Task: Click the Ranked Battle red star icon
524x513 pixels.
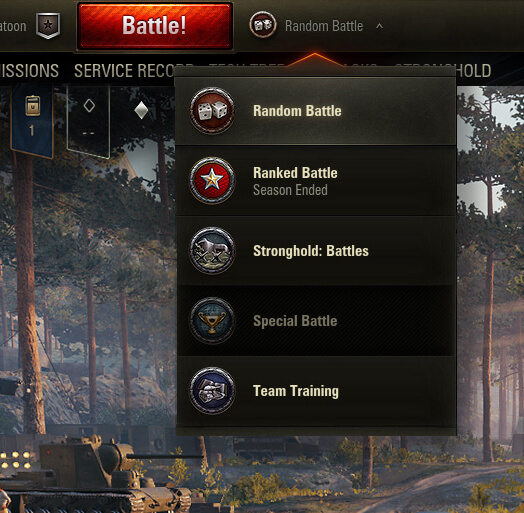Action: click(212, 180)
